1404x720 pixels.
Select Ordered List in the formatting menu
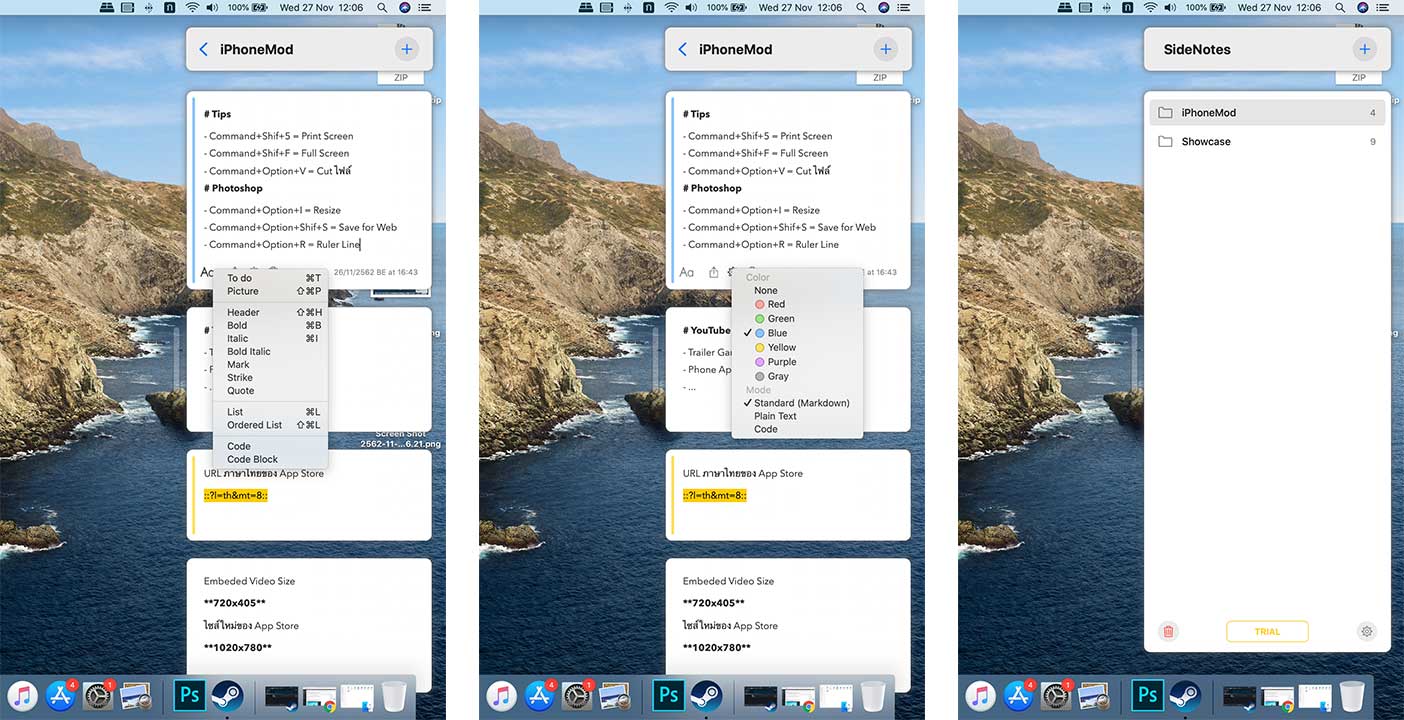(254, 425)
